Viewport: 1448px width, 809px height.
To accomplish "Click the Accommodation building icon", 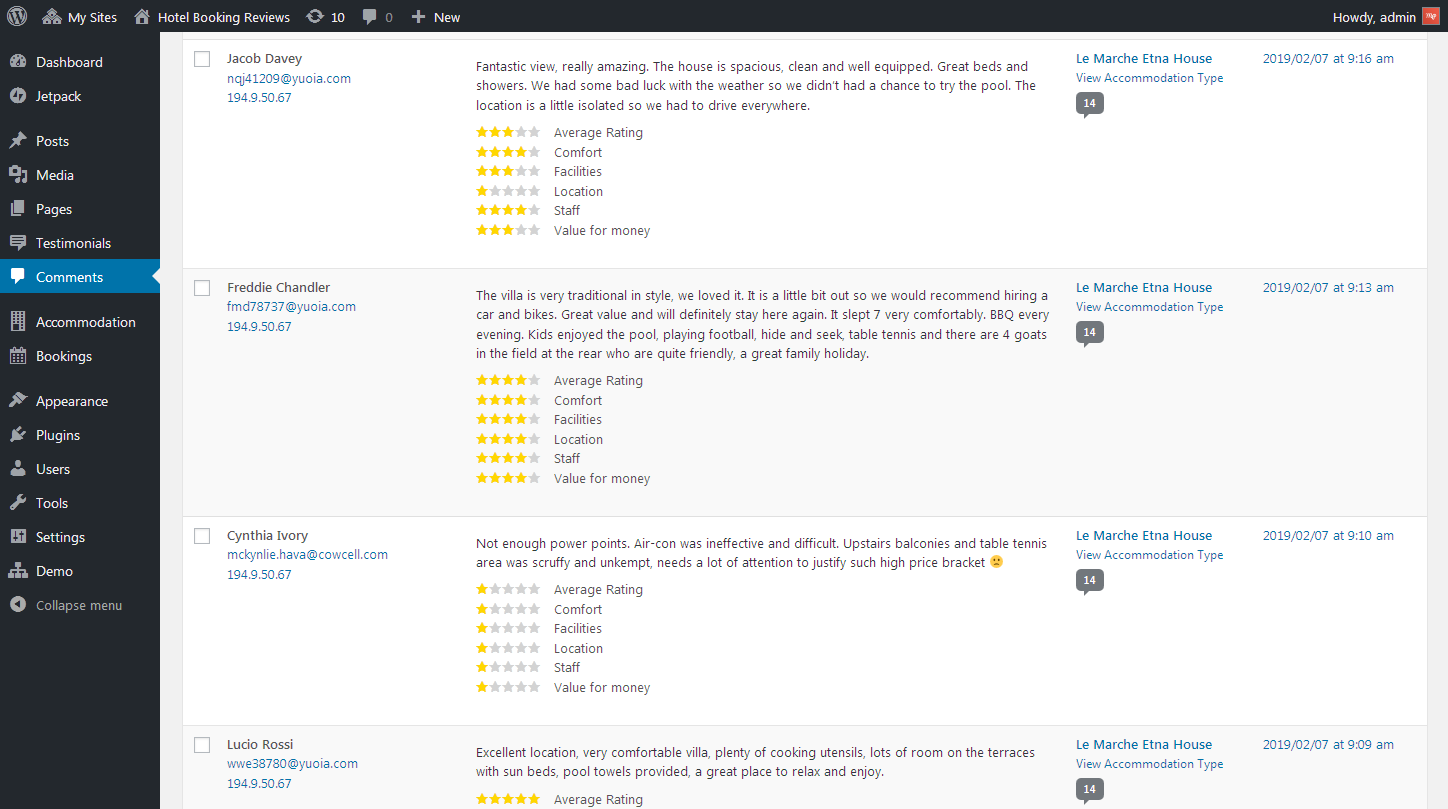I will [18, 322].
